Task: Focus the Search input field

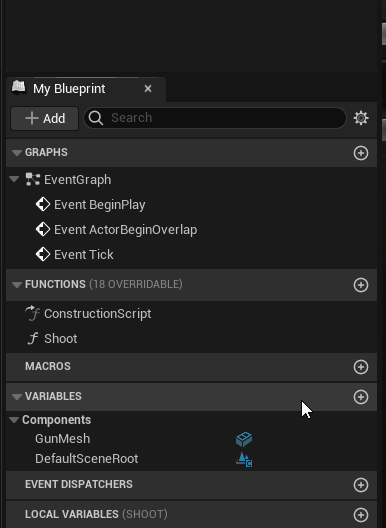Action: click(215, 118)
